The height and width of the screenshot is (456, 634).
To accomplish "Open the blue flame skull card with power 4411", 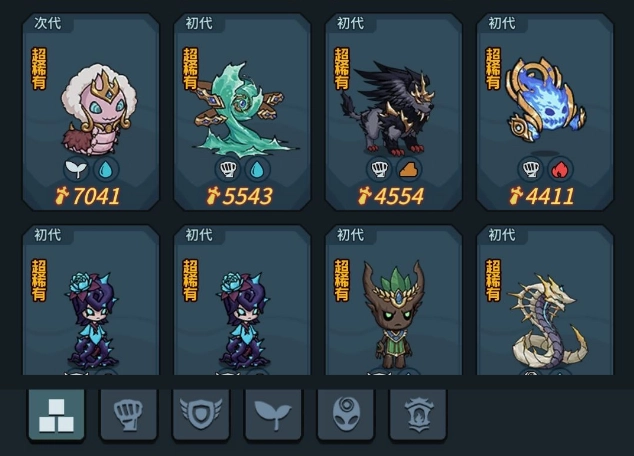I will 545,112.
